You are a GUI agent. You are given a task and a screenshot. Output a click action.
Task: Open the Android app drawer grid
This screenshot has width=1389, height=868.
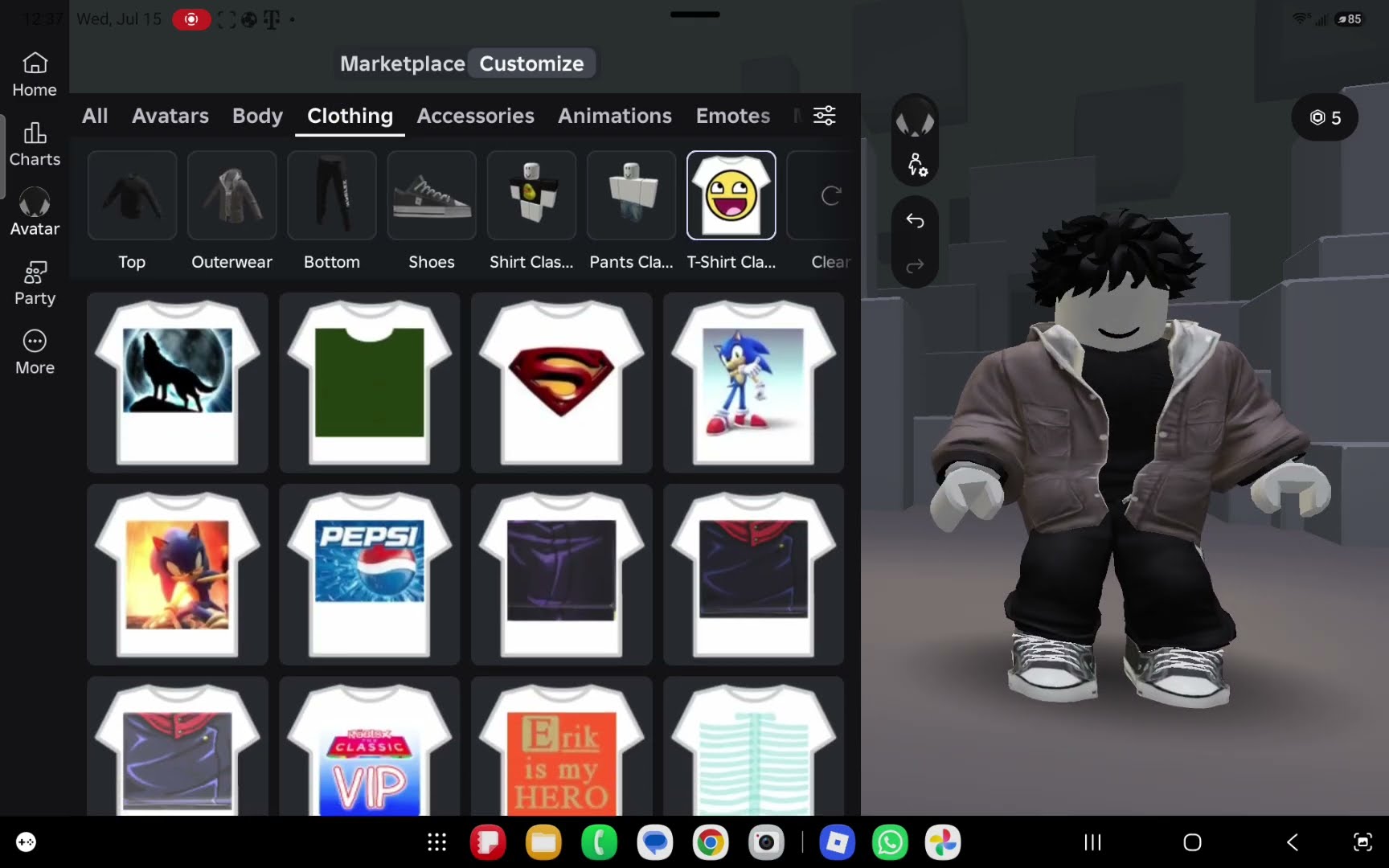[x=436, y=842]
